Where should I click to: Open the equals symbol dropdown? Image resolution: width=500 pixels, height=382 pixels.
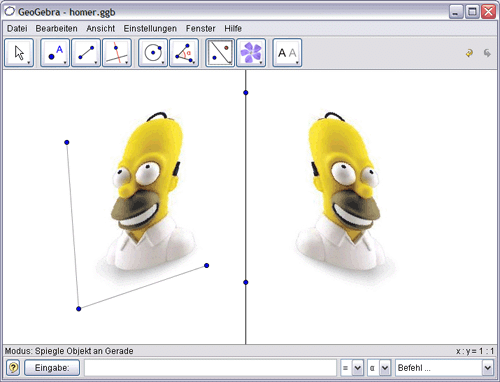pyautogui.click(x=358, y=368)
